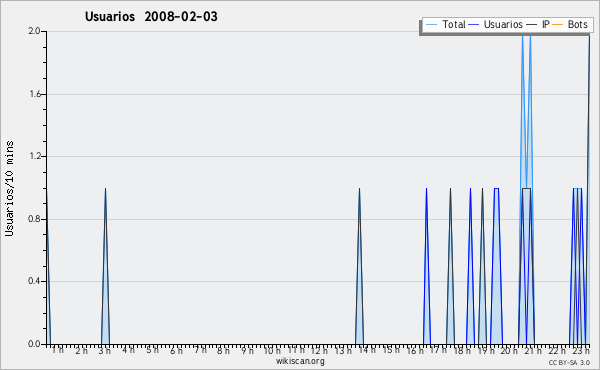This screenshot has width=600, height=370.
Task: Click the 6 h x-axis label
Action: click(x=176, y=350)
